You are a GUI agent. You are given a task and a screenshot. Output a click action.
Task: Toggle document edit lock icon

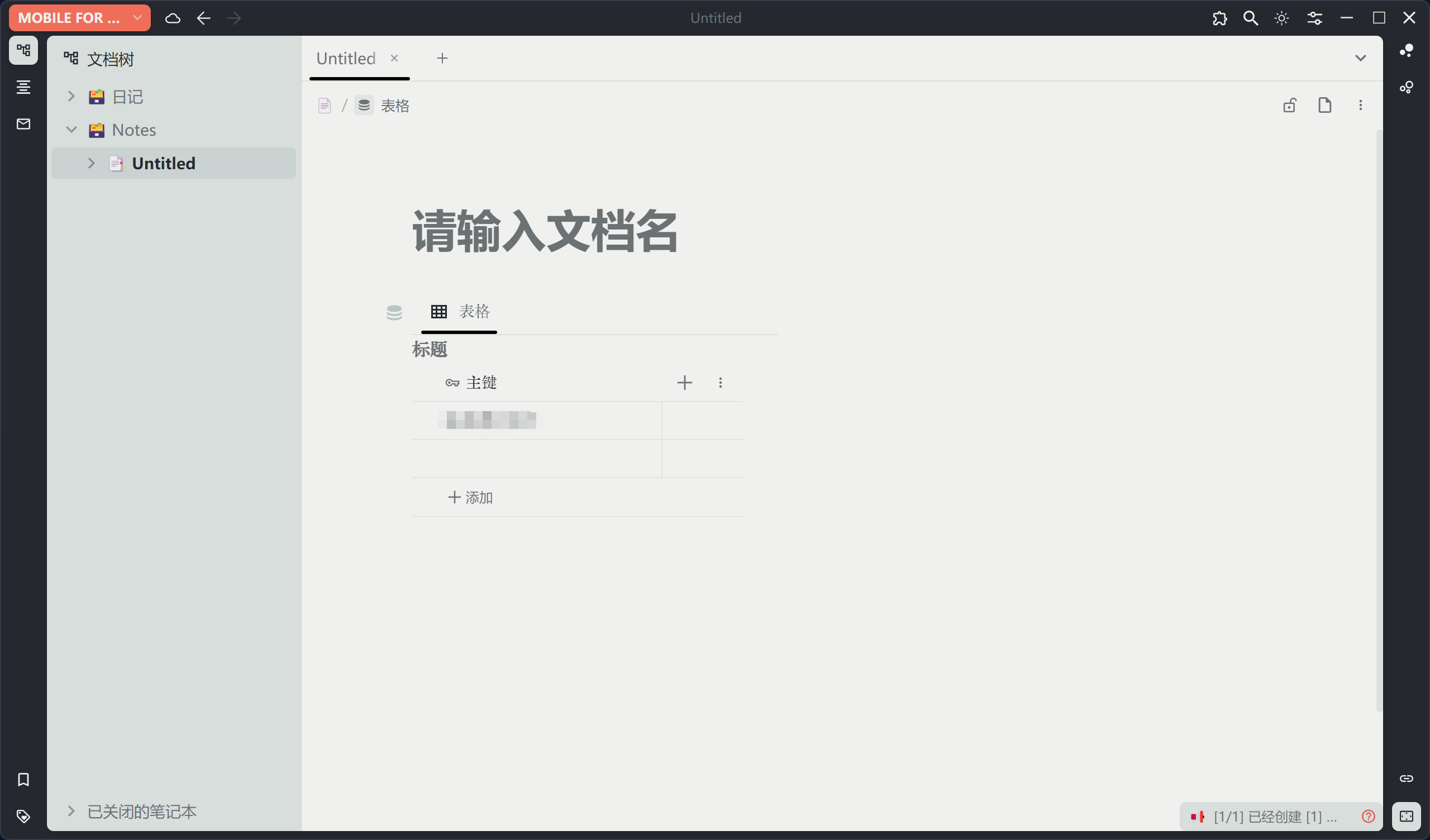(x=1289, y=106)
